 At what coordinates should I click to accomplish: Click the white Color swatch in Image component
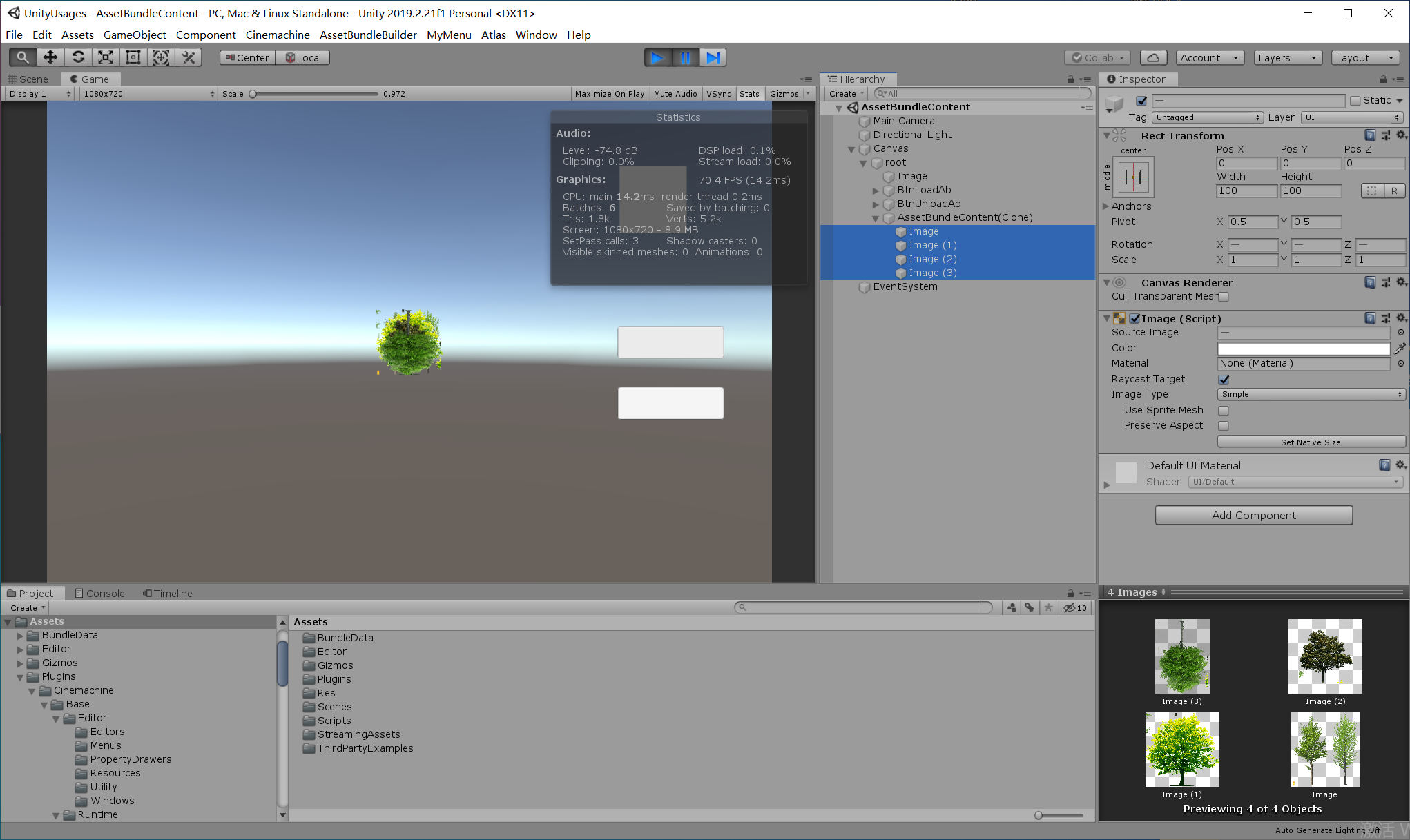click(x=1304, y=348)
